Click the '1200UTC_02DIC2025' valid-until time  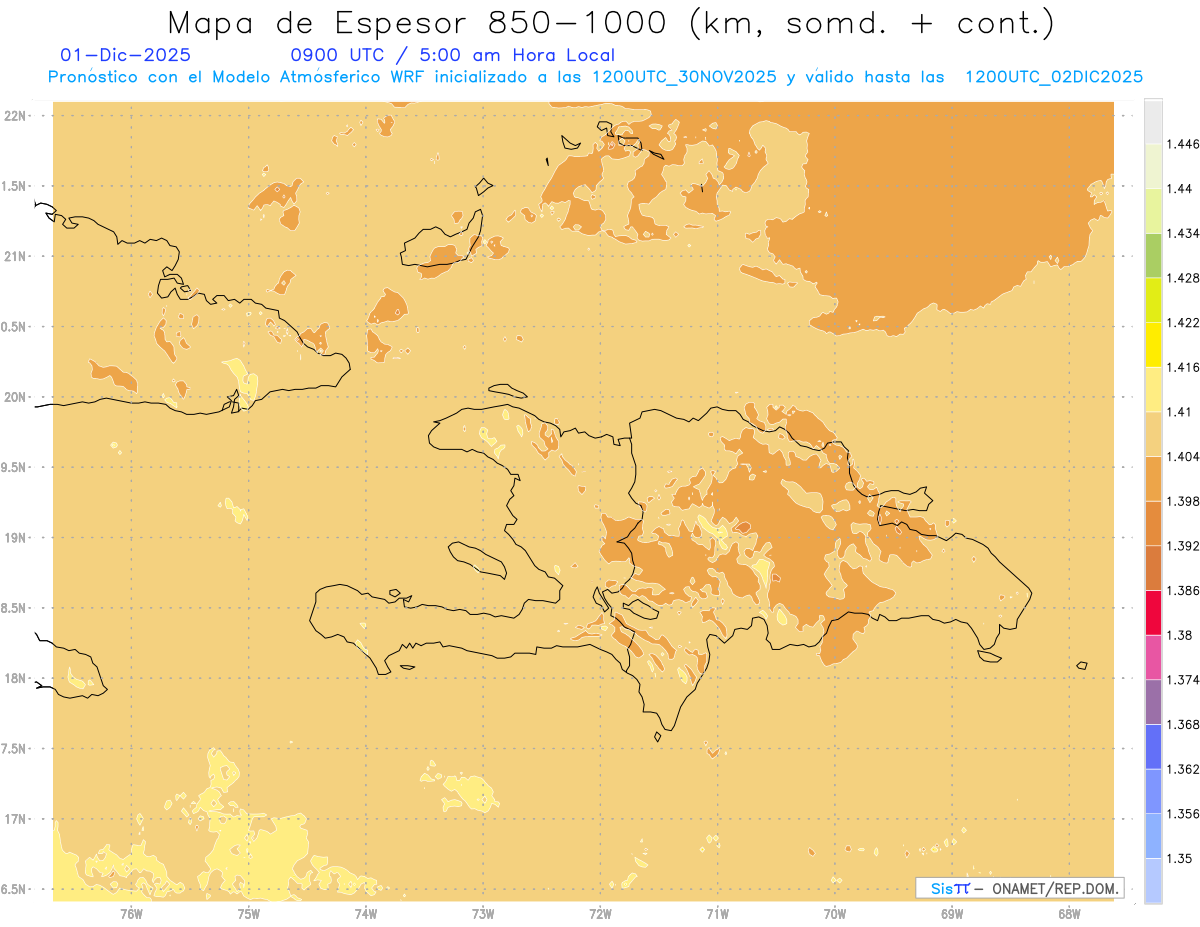[x=1054, y=78]
